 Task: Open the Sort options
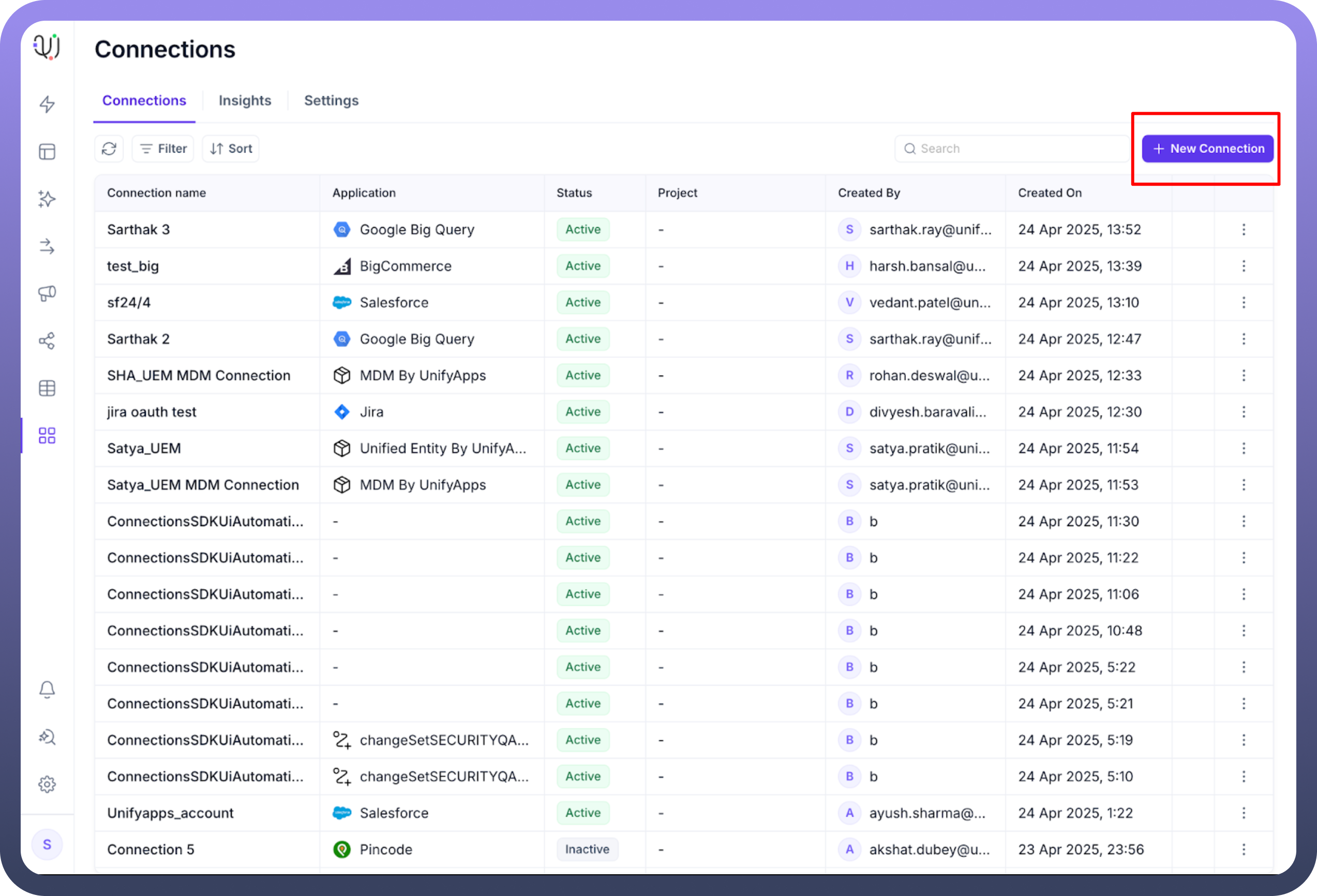coord(231,148)
